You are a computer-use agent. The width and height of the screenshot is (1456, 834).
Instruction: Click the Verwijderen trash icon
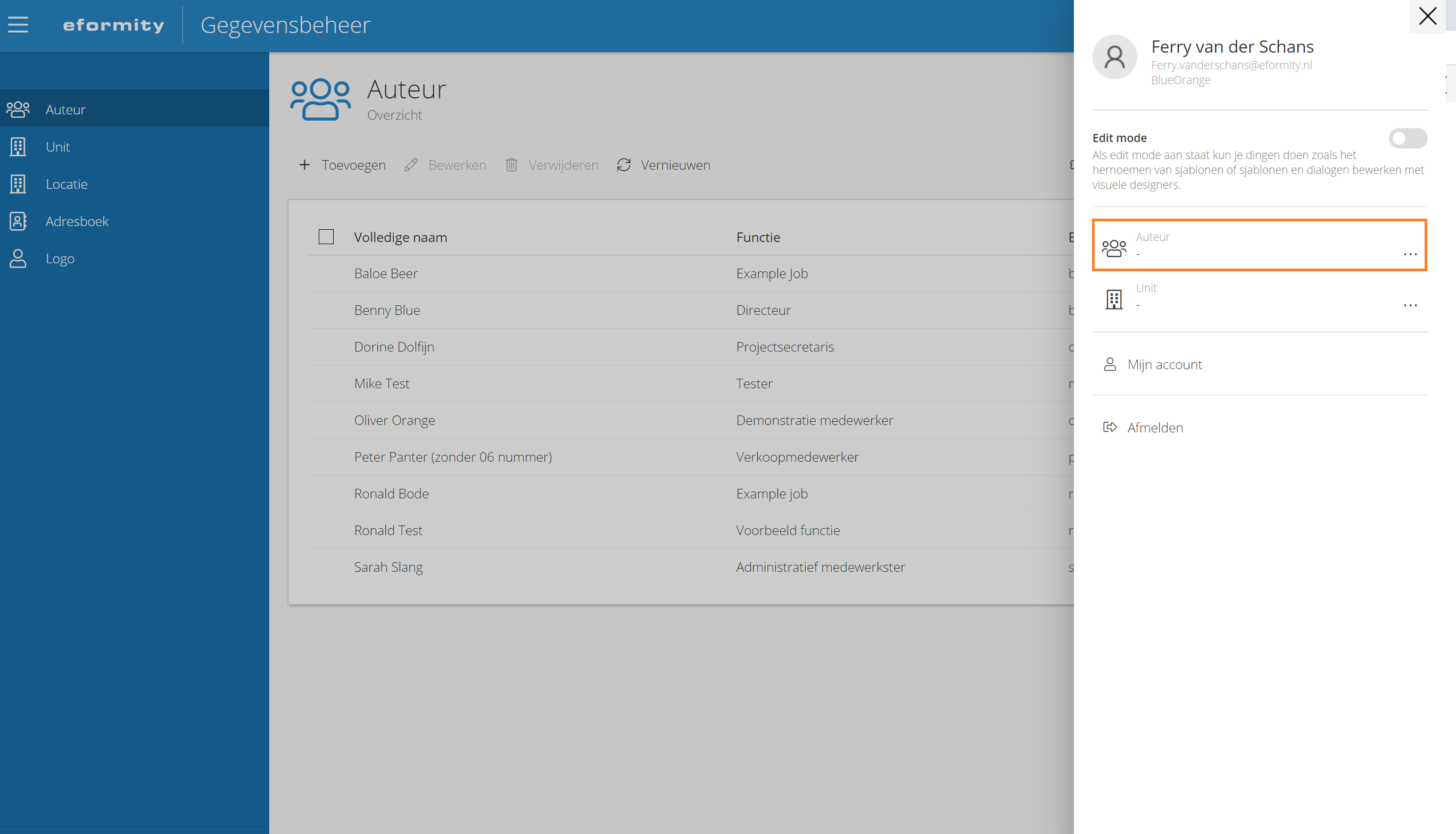(511, 165)
